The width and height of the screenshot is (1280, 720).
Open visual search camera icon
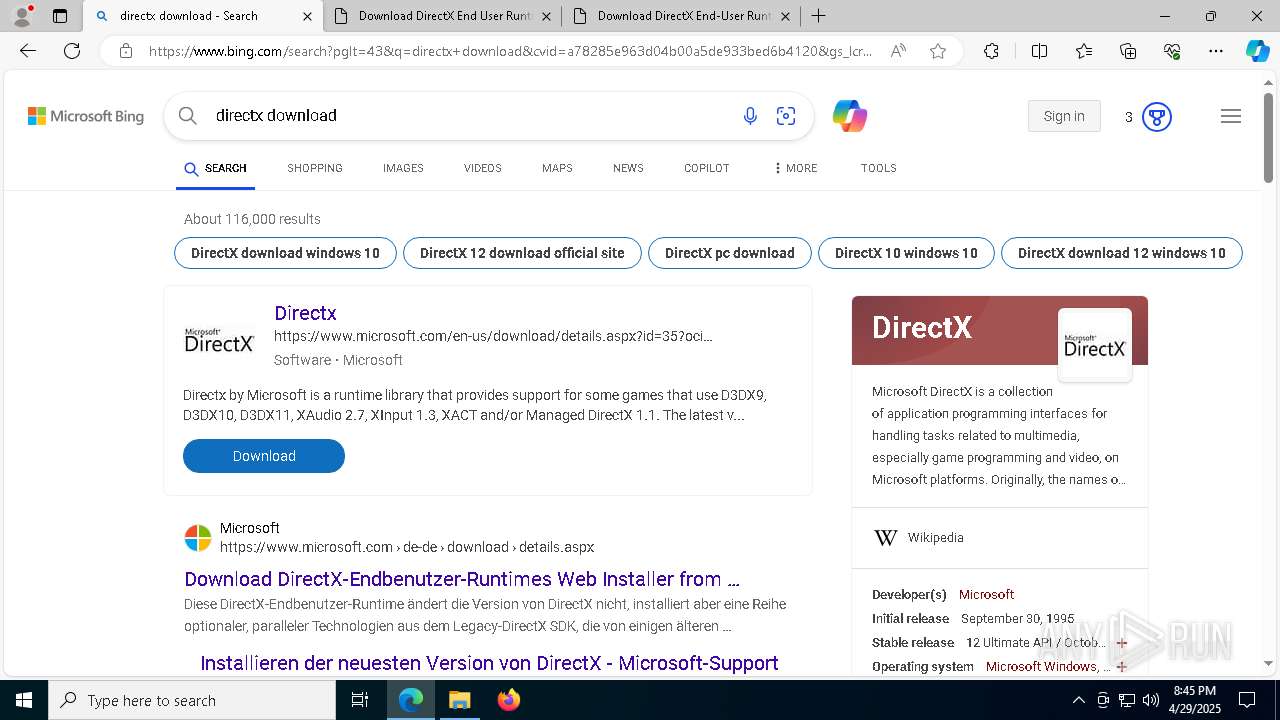(786, 116)
